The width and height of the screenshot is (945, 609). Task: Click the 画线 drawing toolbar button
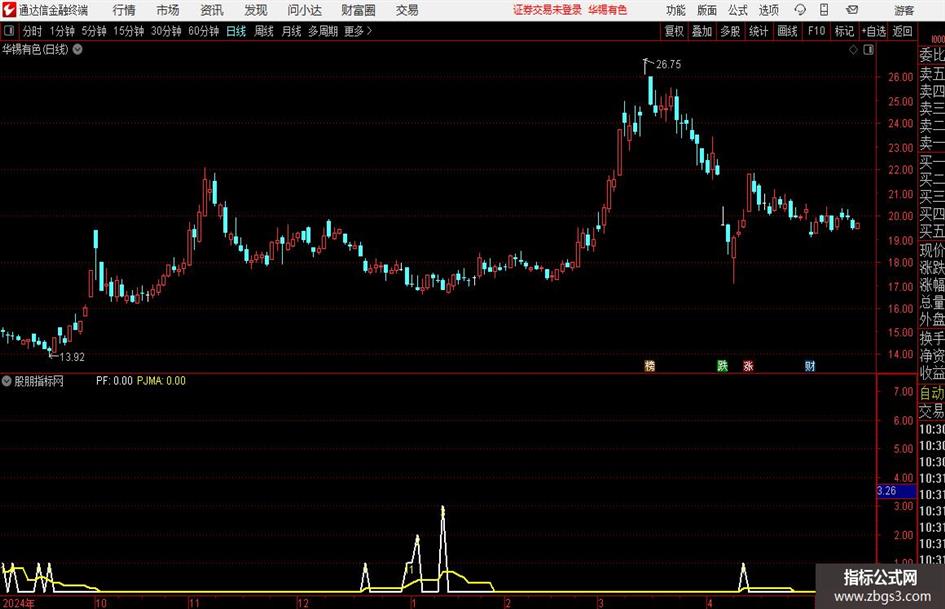click(x=787, y=31)
